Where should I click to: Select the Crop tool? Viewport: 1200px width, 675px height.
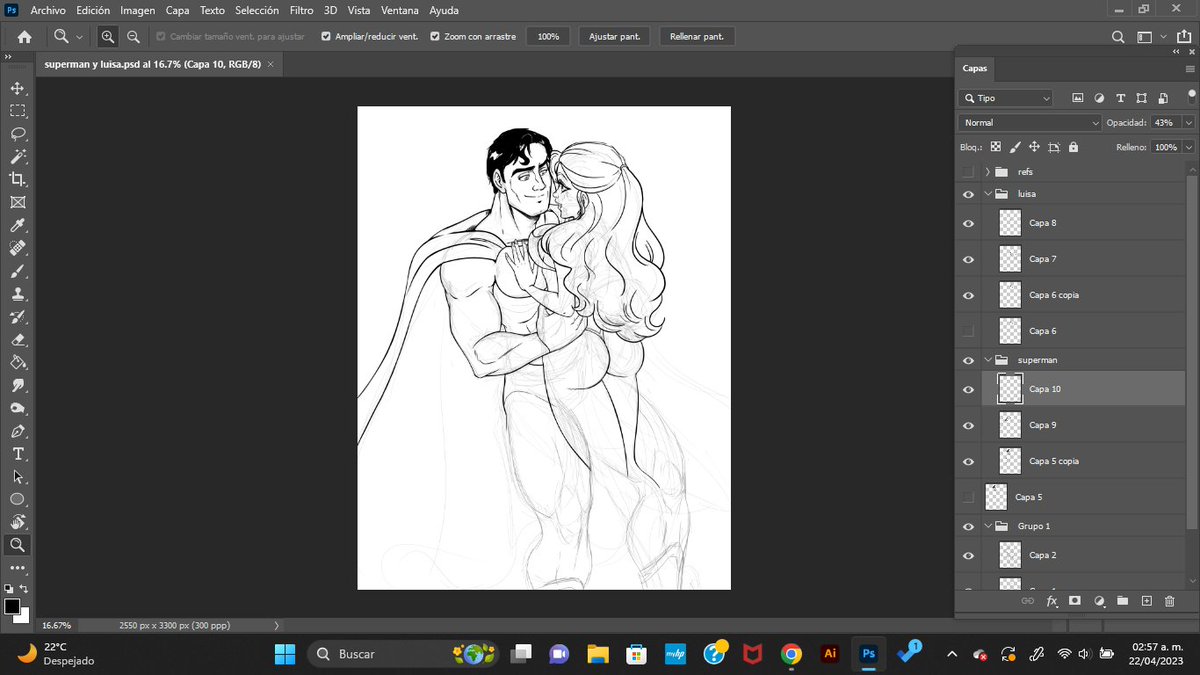tap(17, 179)
